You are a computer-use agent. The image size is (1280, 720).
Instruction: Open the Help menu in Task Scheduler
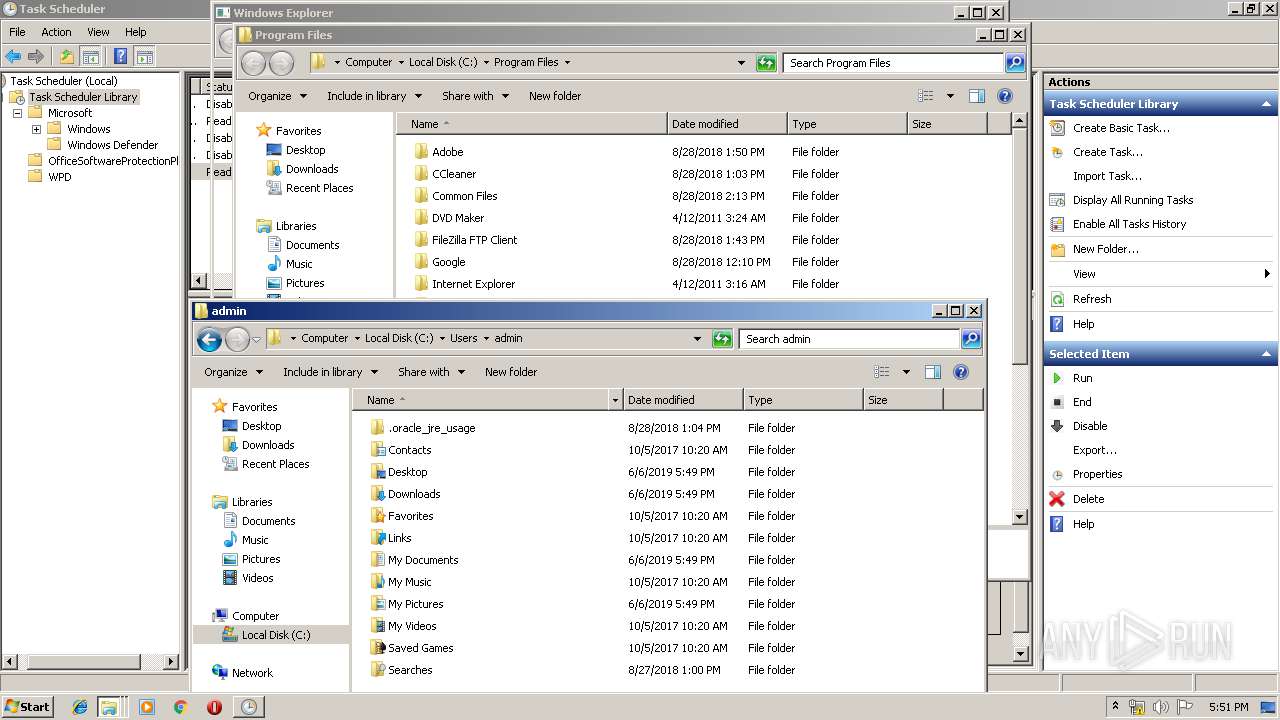coord(136,32)
